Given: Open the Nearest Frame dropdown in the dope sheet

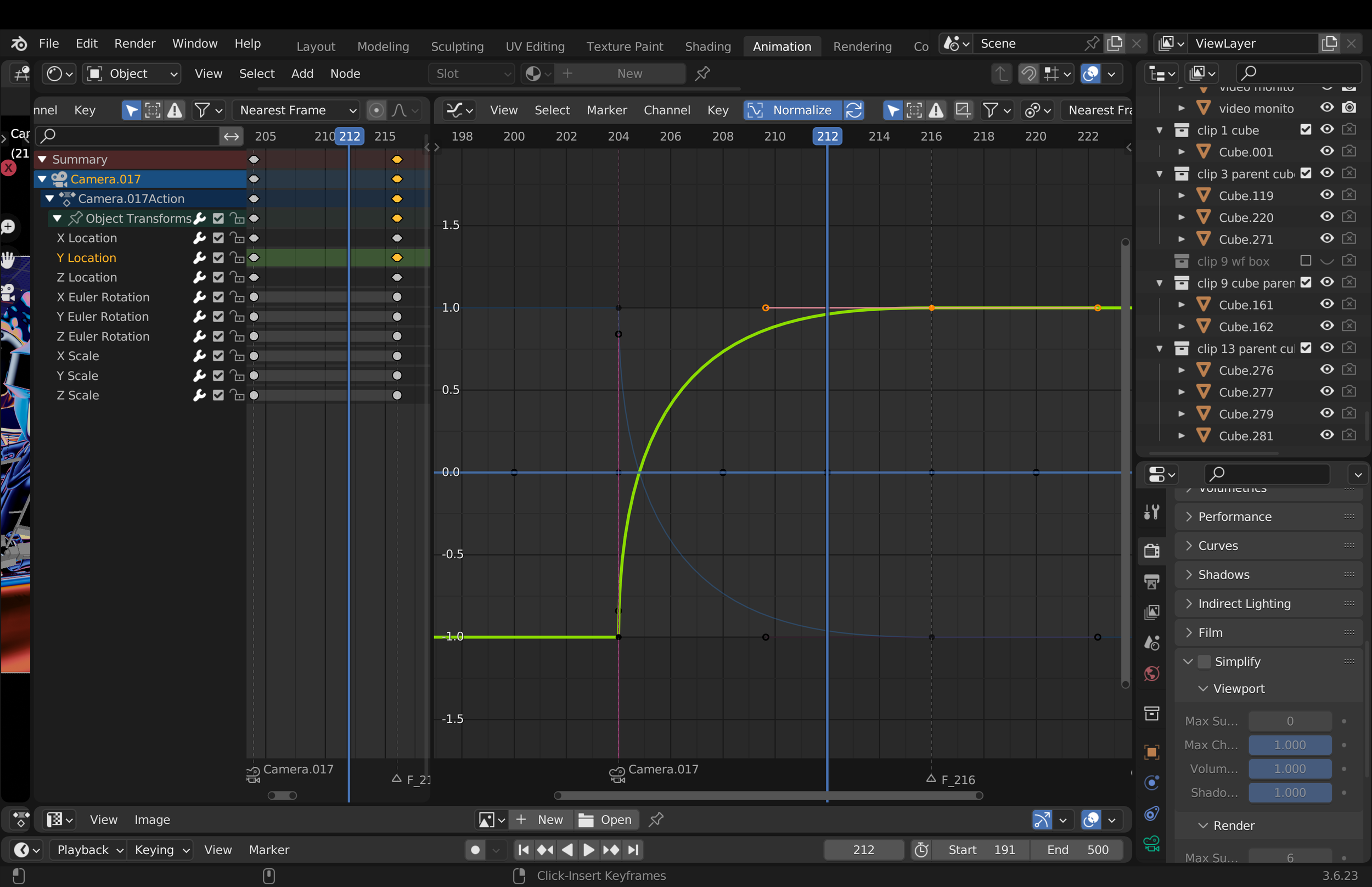Looking at the screenshot, I should [297, 110].
